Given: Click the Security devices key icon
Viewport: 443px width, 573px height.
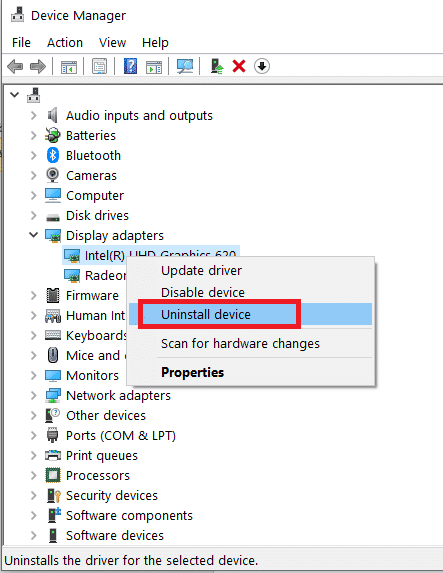Looking at the screenshot, I should (x=54, y=496).
